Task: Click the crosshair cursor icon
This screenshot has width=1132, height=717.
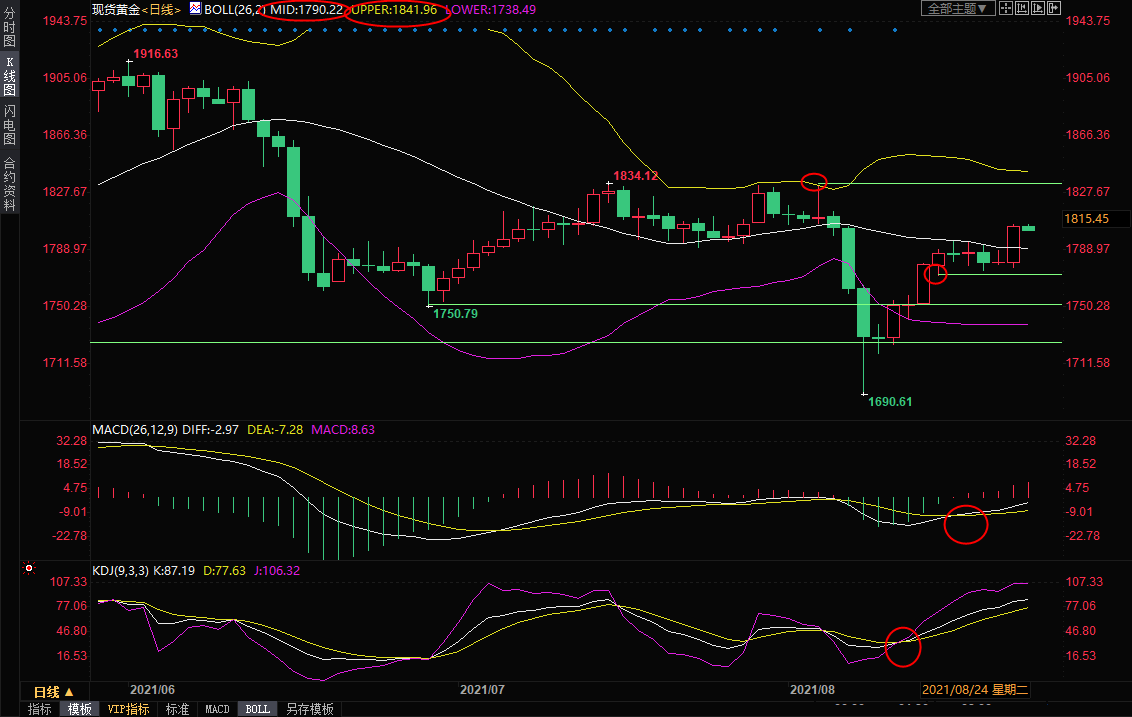Action: click(x=1008, y=8)
